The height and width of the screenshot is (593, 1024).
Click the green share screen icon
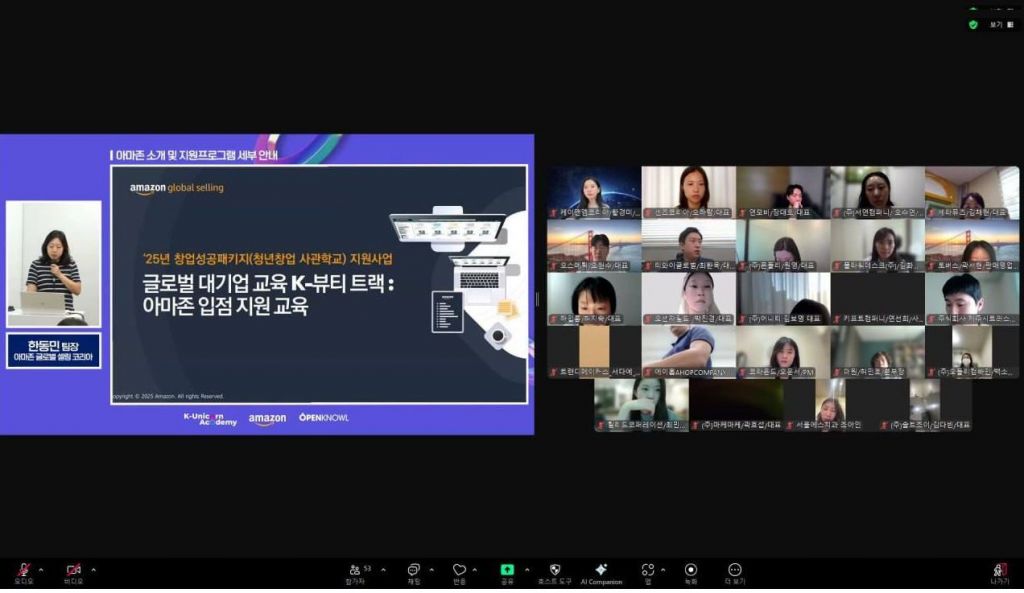coord(507,571)
